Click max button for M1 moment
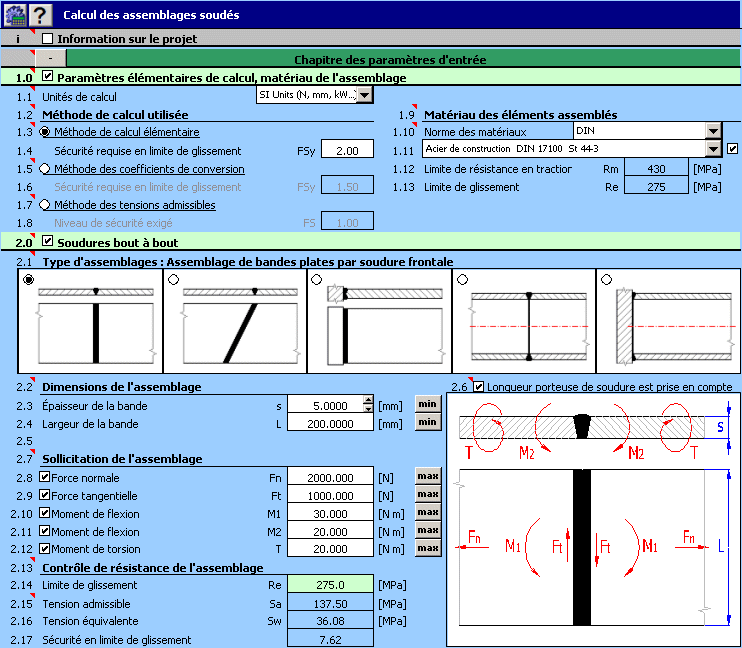The width and height of the screenshot is (742, 648). pos(428,512)
